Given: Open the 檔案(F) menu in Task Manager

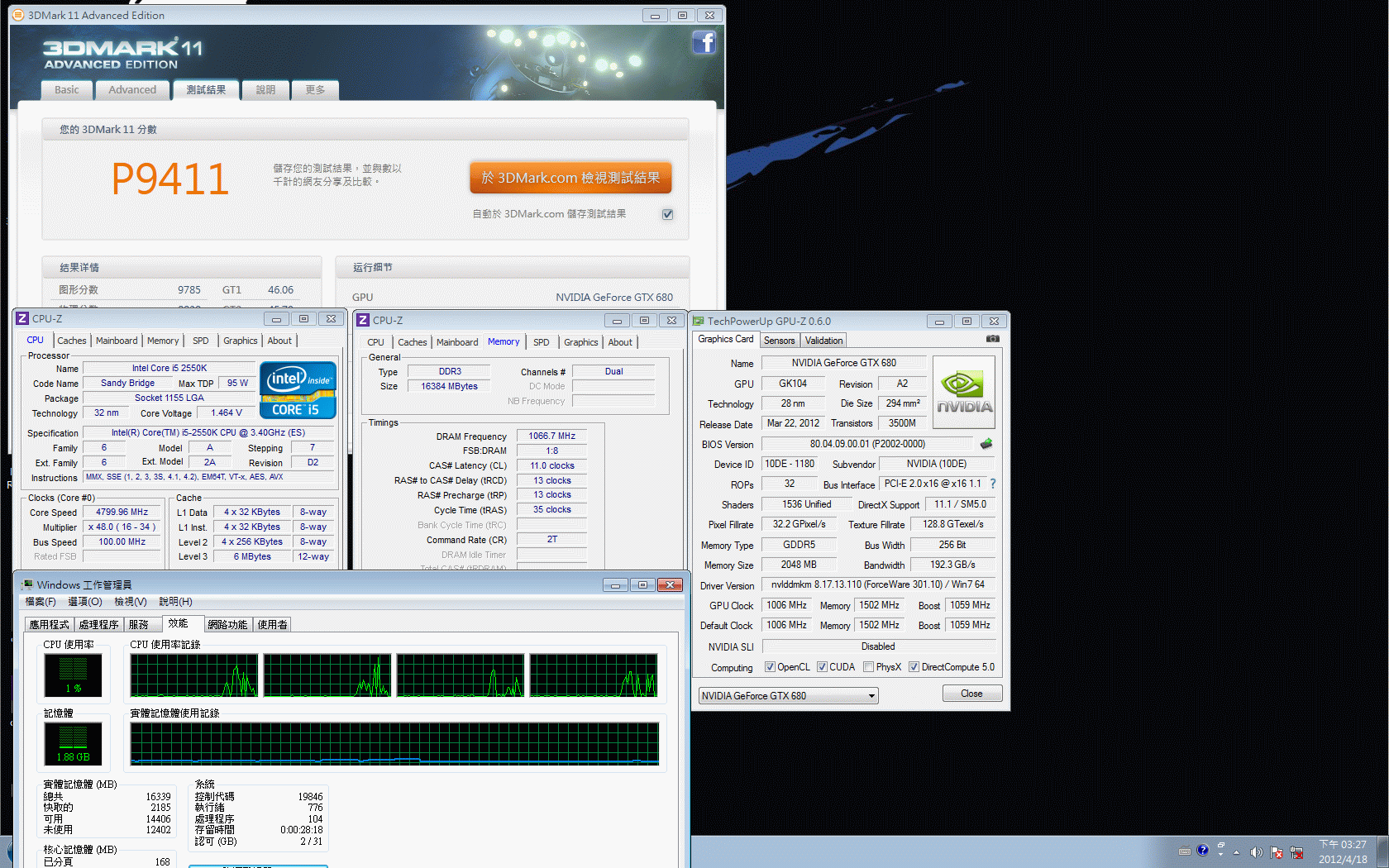Looking at the screenshot, I should click(41, 602).
